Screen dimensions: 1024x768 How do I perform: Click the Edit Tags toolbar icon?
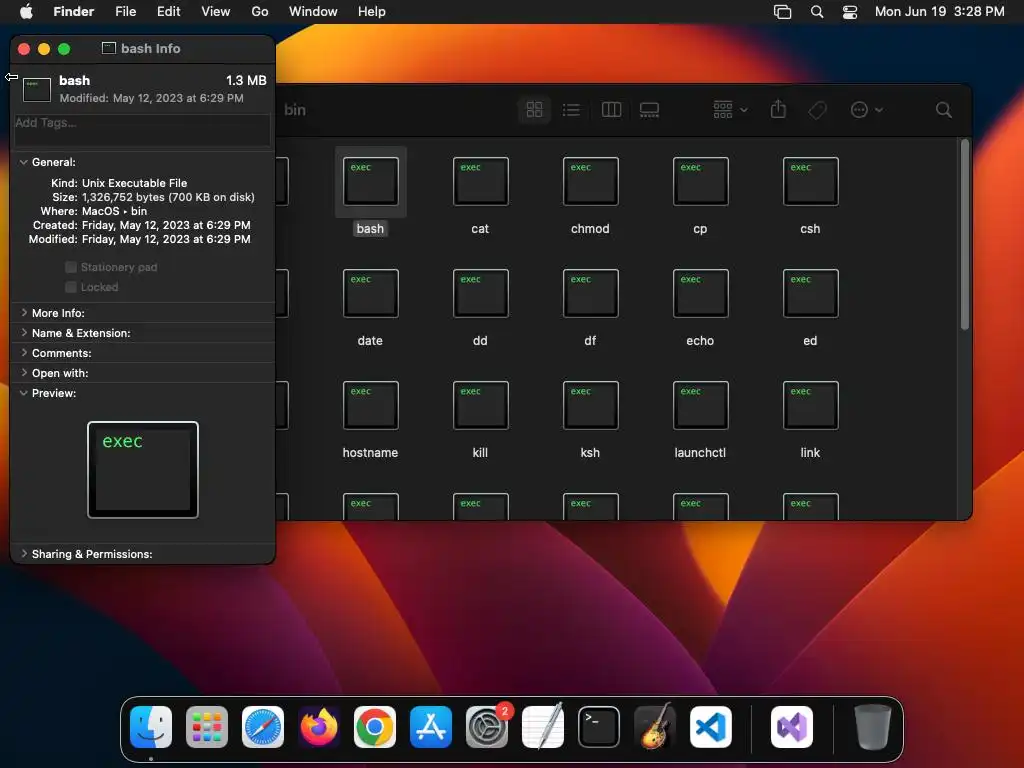817,110
